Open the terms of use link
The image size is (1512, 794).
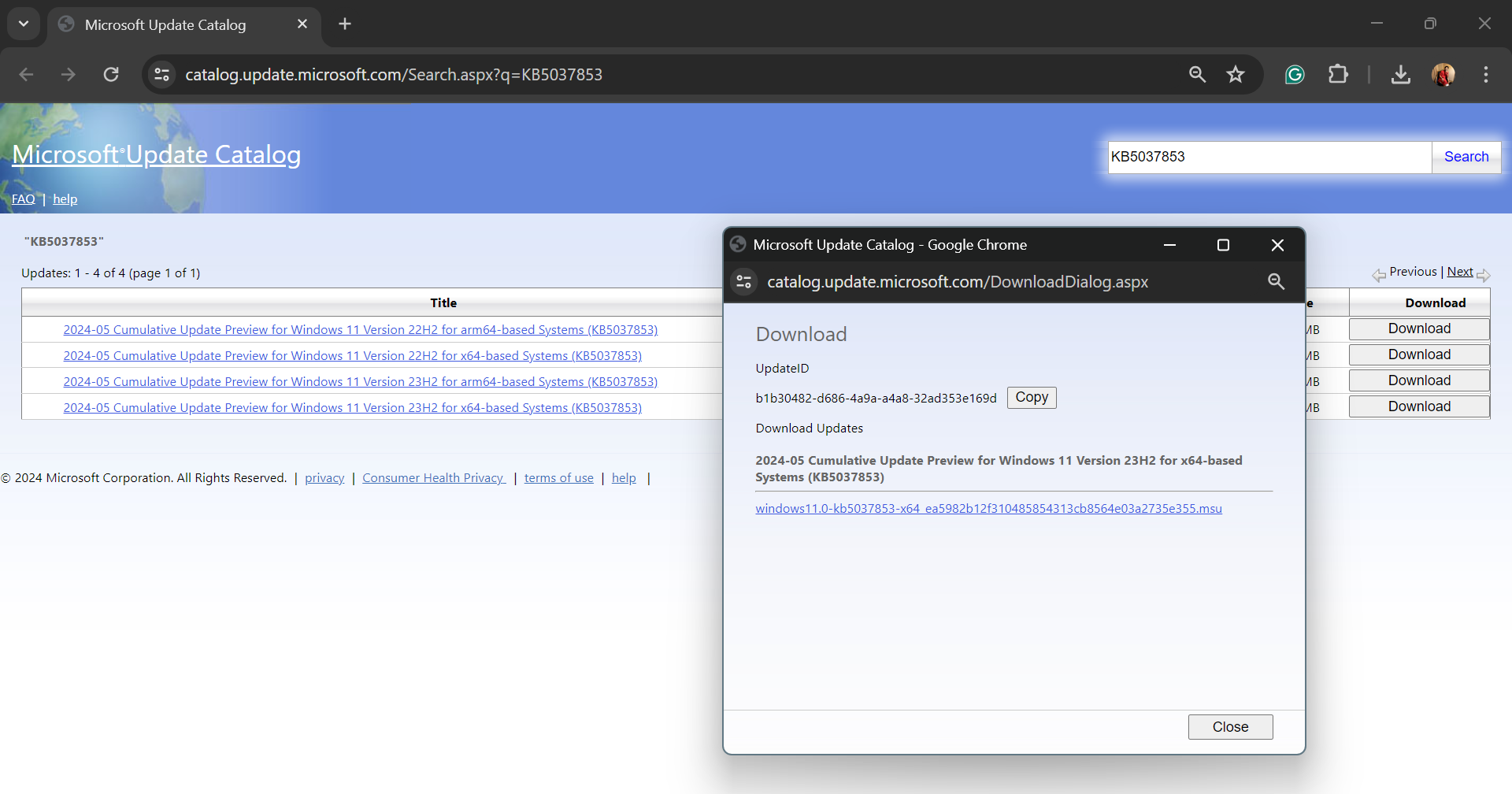coord(559,478)
